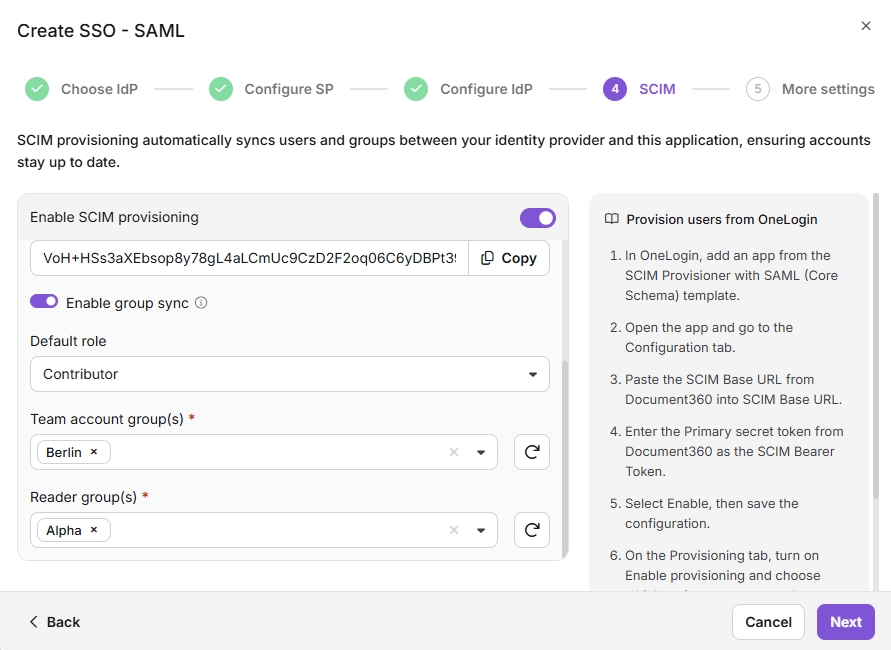This screenshot has height=650, width=891.
Task: Close the Create SSO dialog
Action: [x=865, y=26]
